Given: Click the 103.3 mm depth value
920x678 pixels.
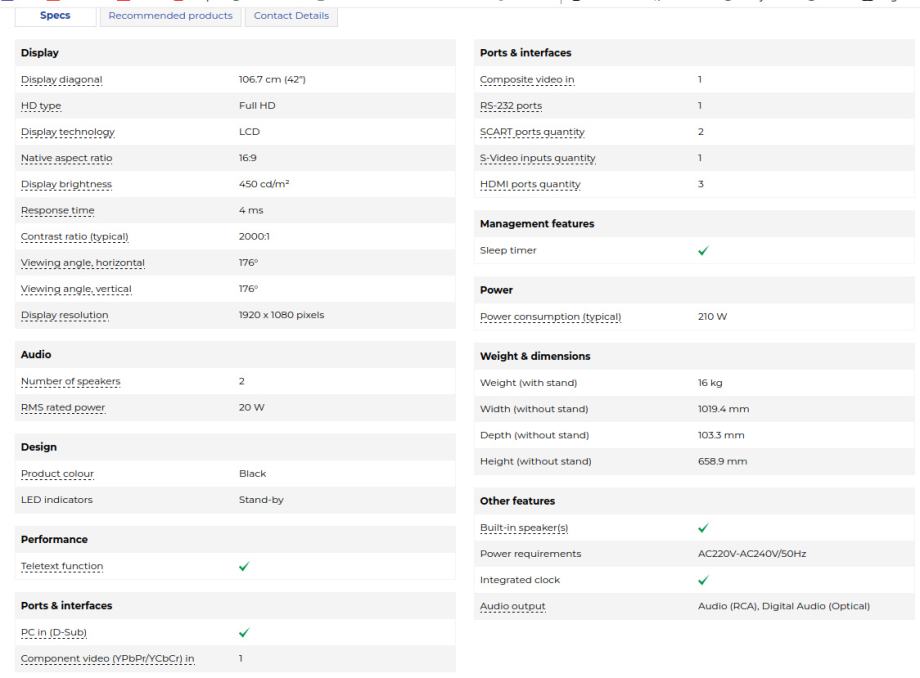Looking at the screenshot, I should click(721, 435).
